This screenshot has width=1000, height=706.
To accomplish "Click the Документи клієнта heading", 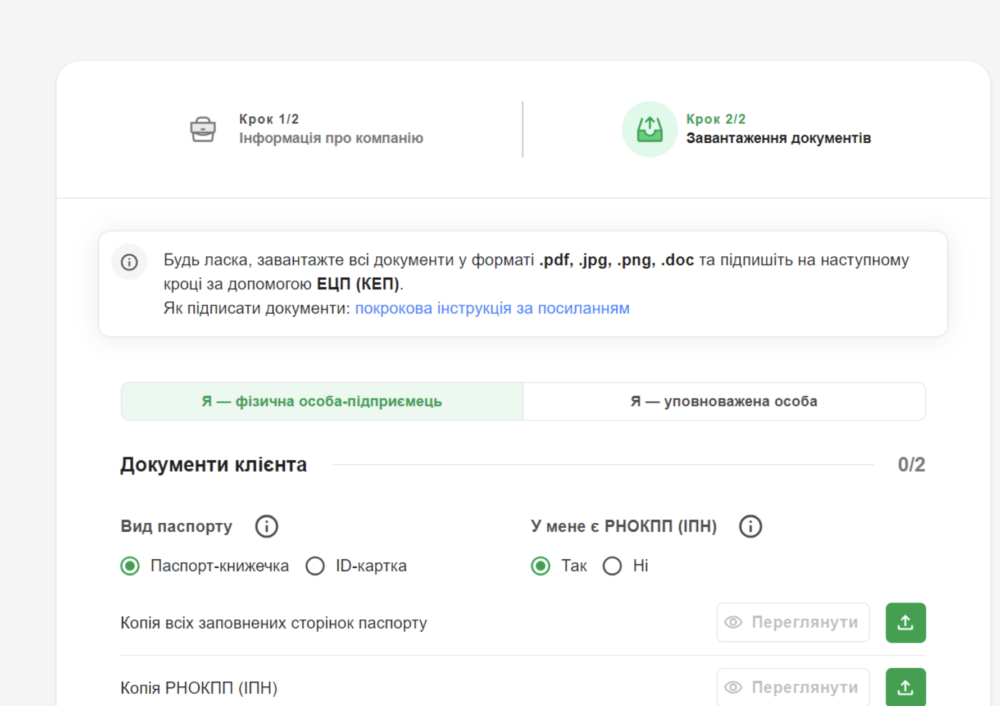I will coord(214,465).
